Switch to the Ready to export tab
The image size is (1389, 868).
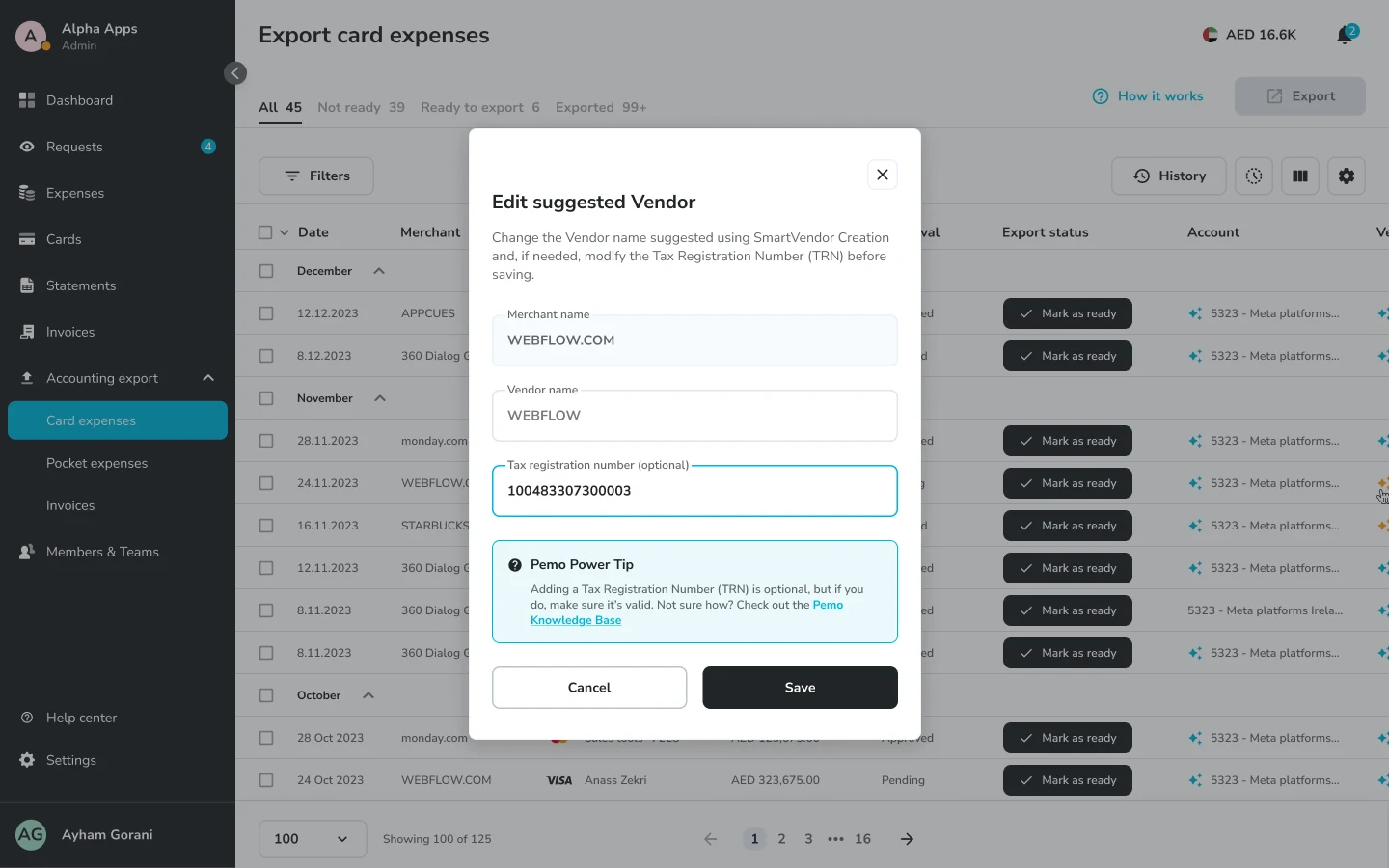tap(480, 107)
